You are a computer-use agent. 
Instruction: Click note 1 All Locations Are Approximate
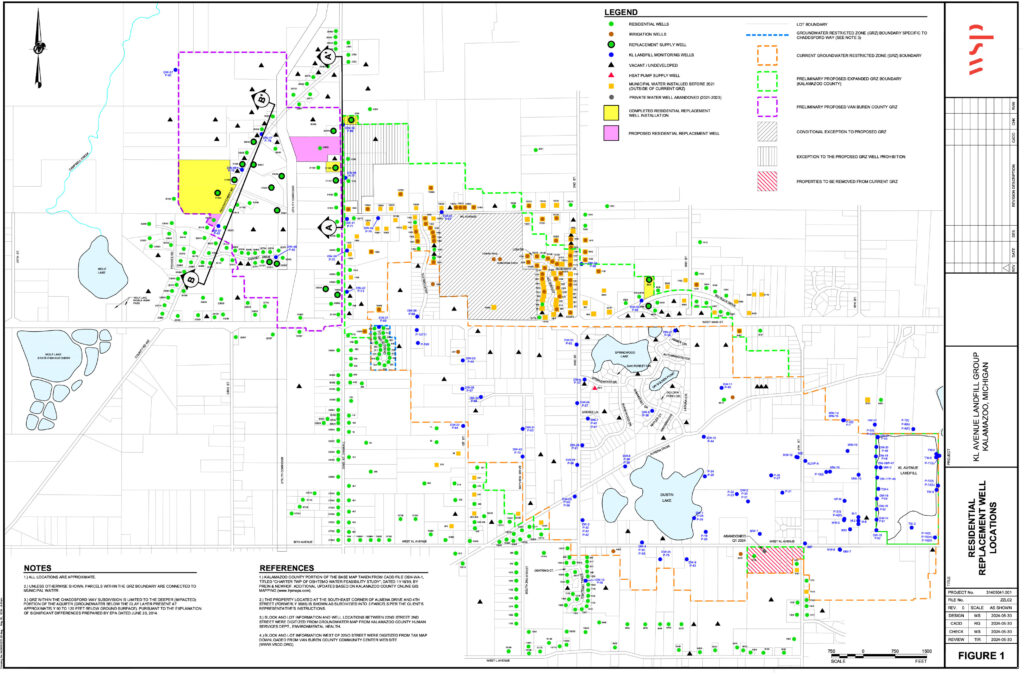coord(59,577)
